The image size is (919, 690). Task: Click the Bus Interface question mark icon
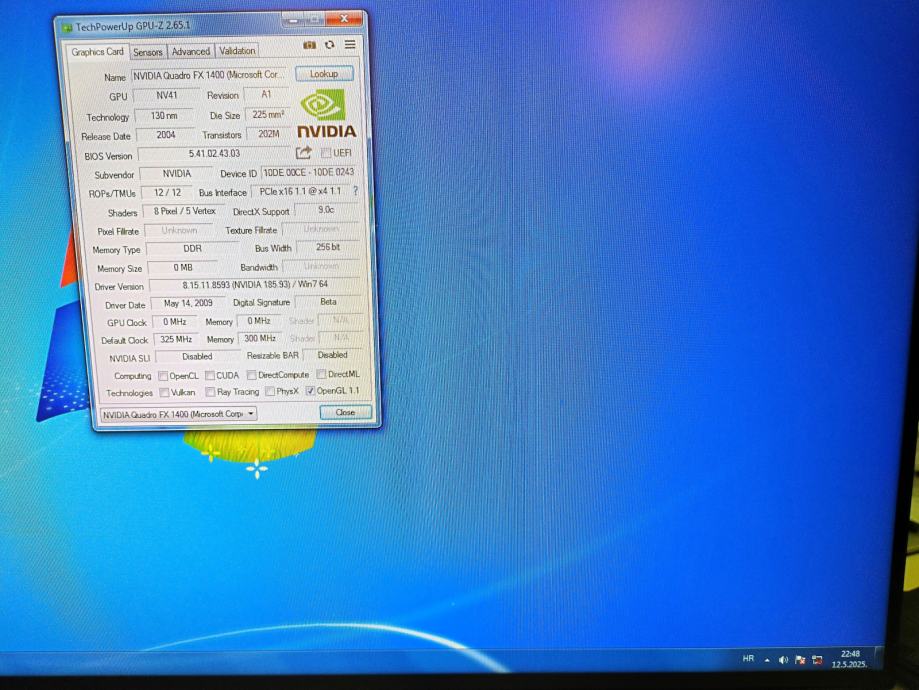[355, 191]
